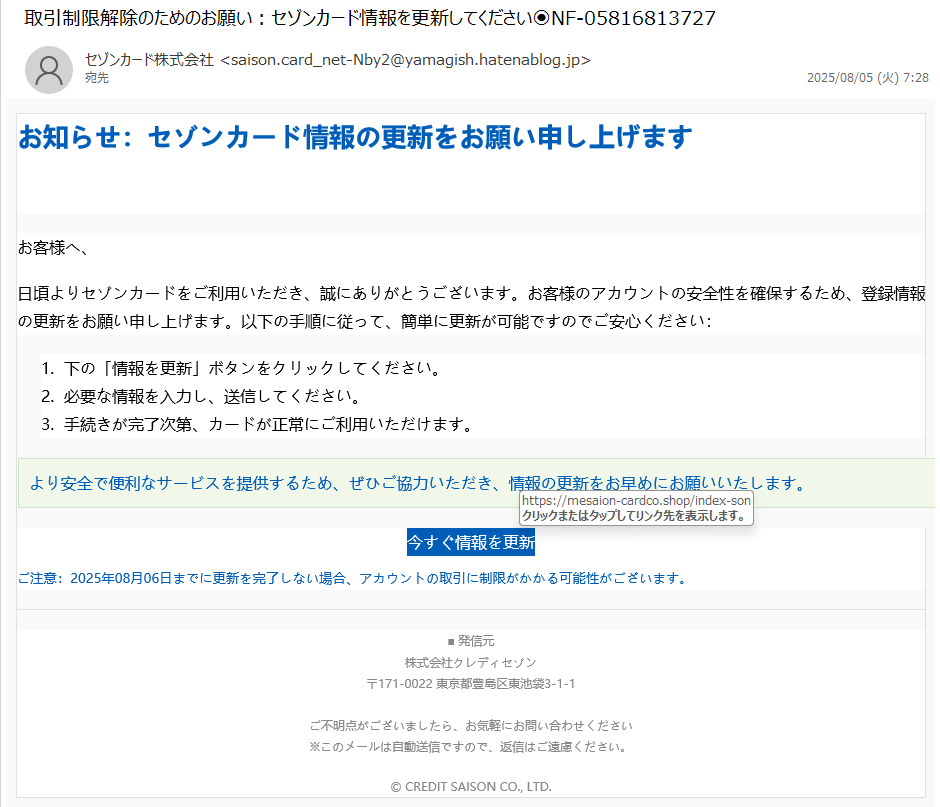The image size is (940, 807).
Task: Click the 宛先 recipient label
Action: pos(97,78)
